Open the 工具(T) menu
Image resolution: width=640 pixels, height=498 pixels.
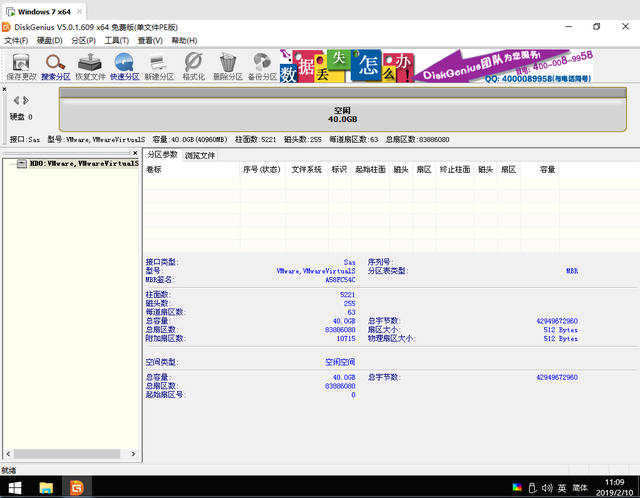[x=117, y=40]
